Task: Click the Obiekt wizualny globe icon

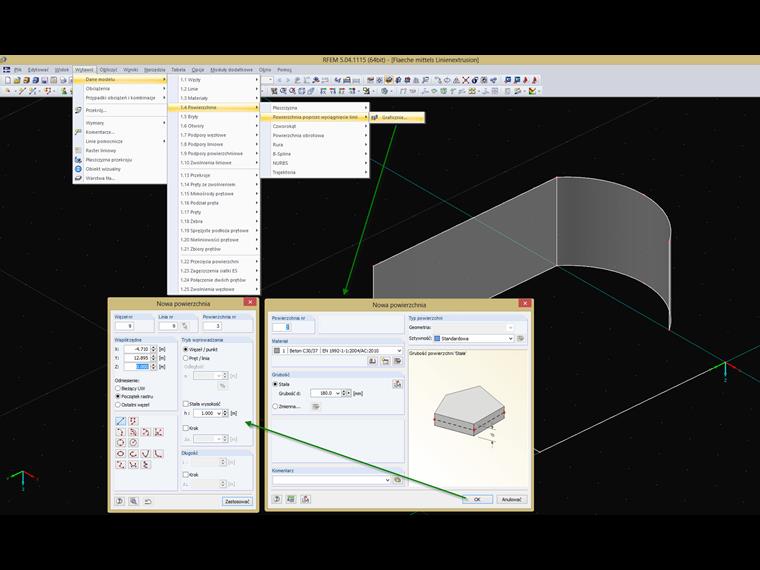Action: (x=78, y=169)
